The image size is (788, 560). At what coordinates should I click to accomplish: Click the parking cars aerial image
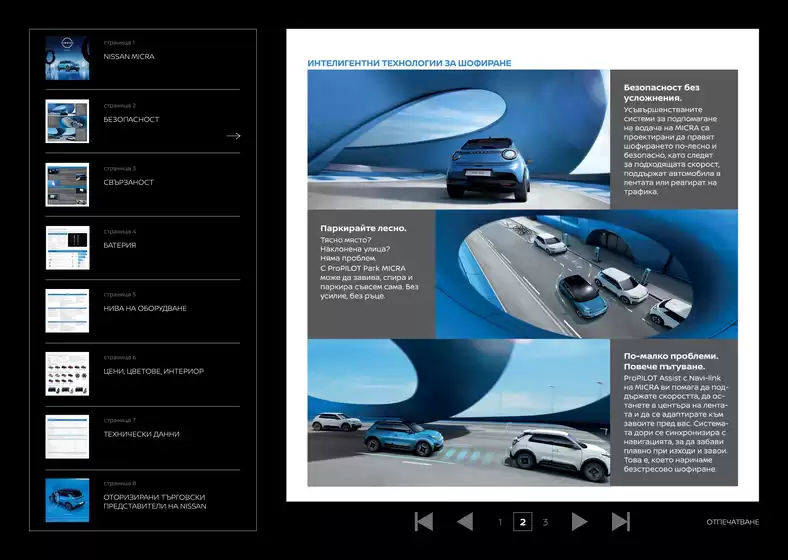pyautogui.click(x=586, y=273)
